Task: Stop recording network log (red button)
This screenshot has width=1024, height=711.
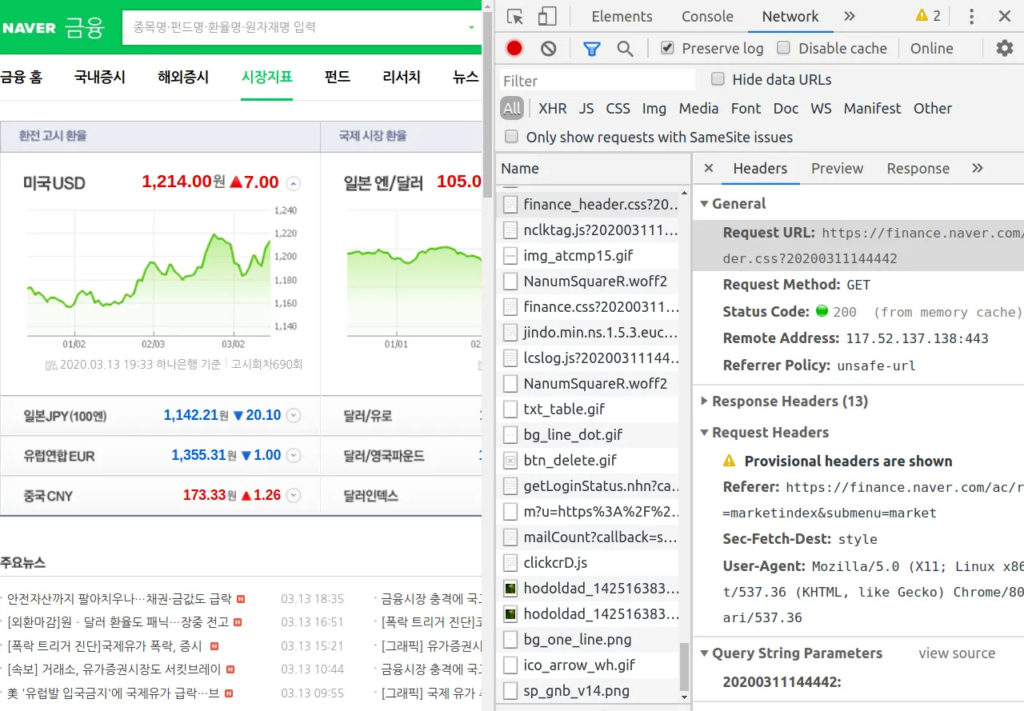Action: (x=514, y=48)
